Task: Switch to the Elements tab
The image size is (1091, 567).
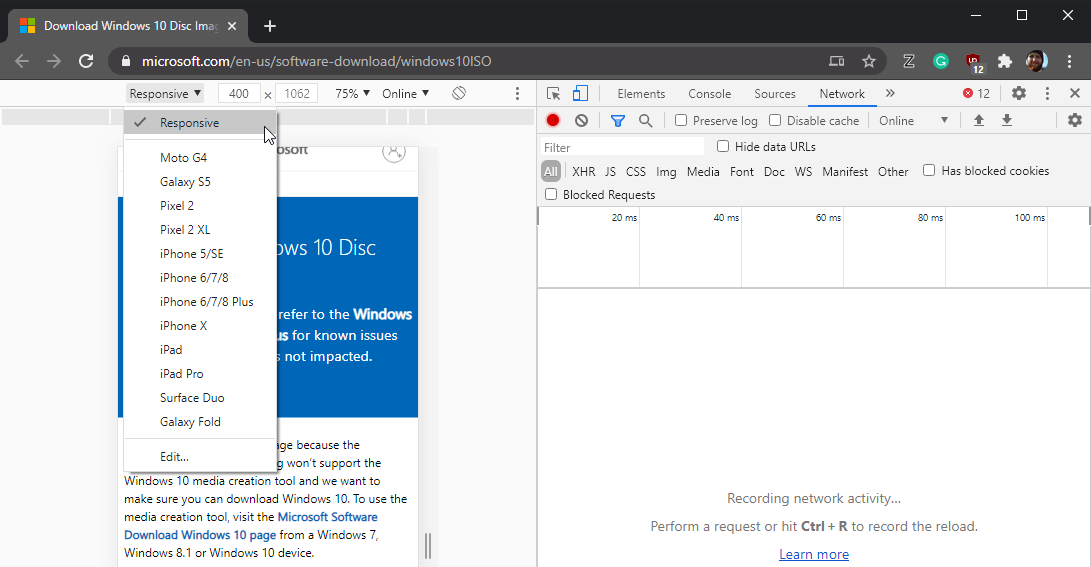Action: pos(641,93)
